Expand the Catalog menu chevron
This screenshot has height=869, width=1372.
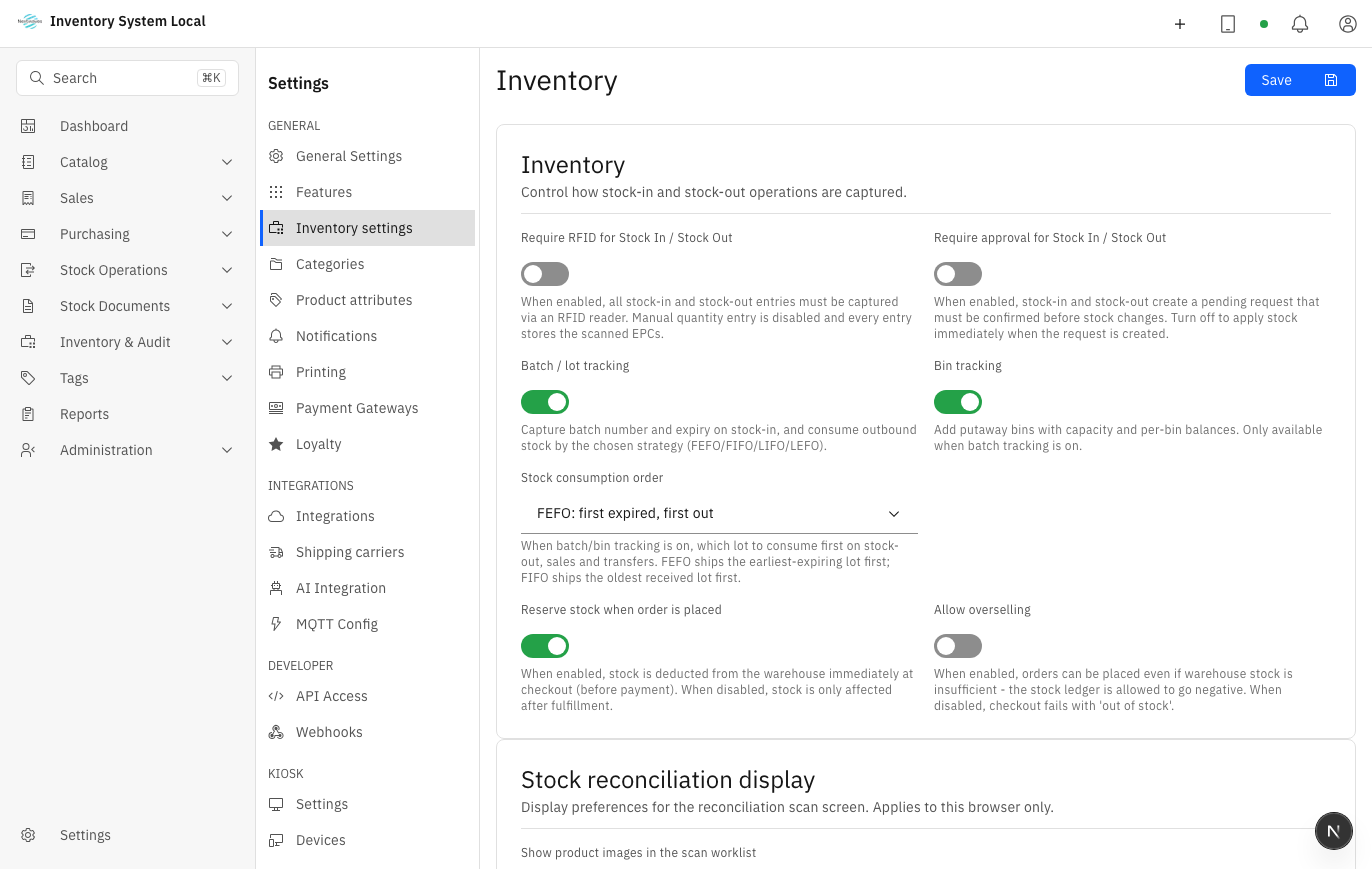[227, 162]
